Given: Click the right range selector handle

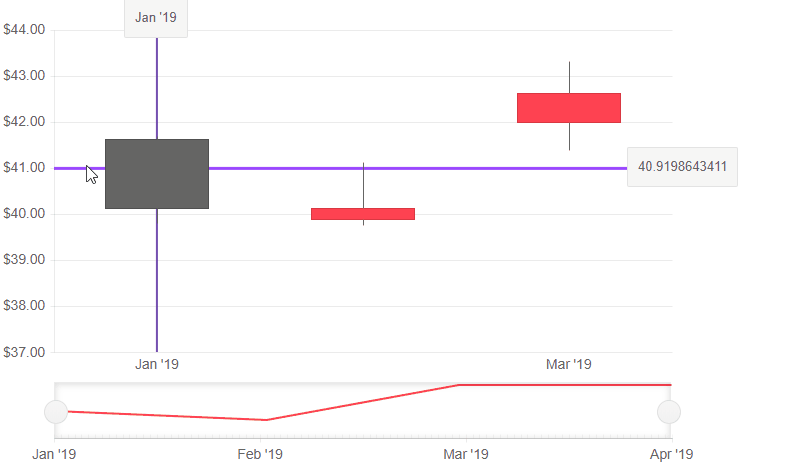Looking at the screenshot, I should pyautogui.click(x=668, y=412).
